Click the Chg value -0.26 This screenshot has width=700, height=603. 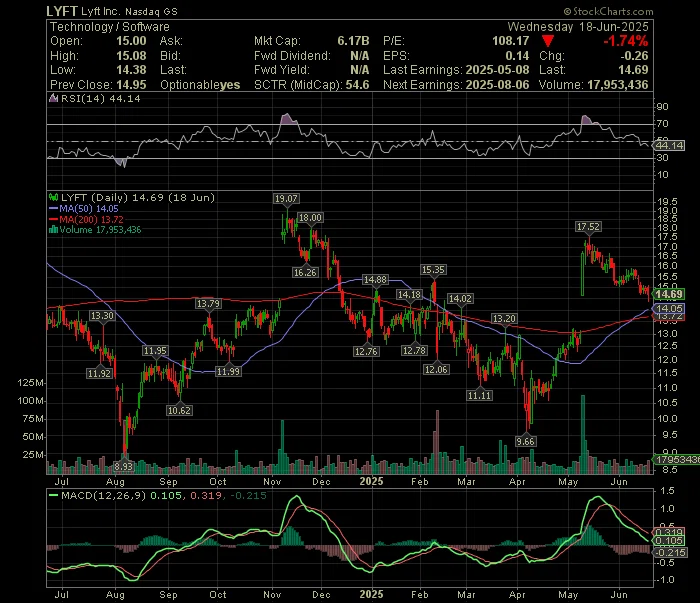point(634,56)
